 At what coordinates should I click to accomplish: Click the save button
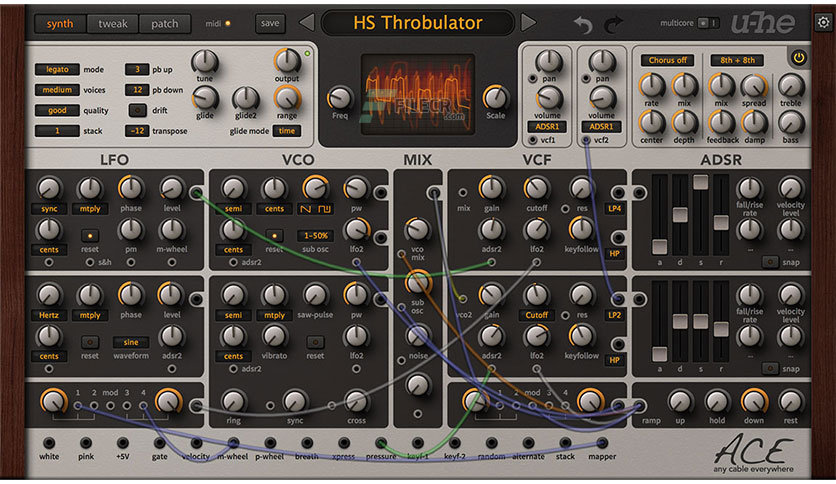tap(270, 23)
